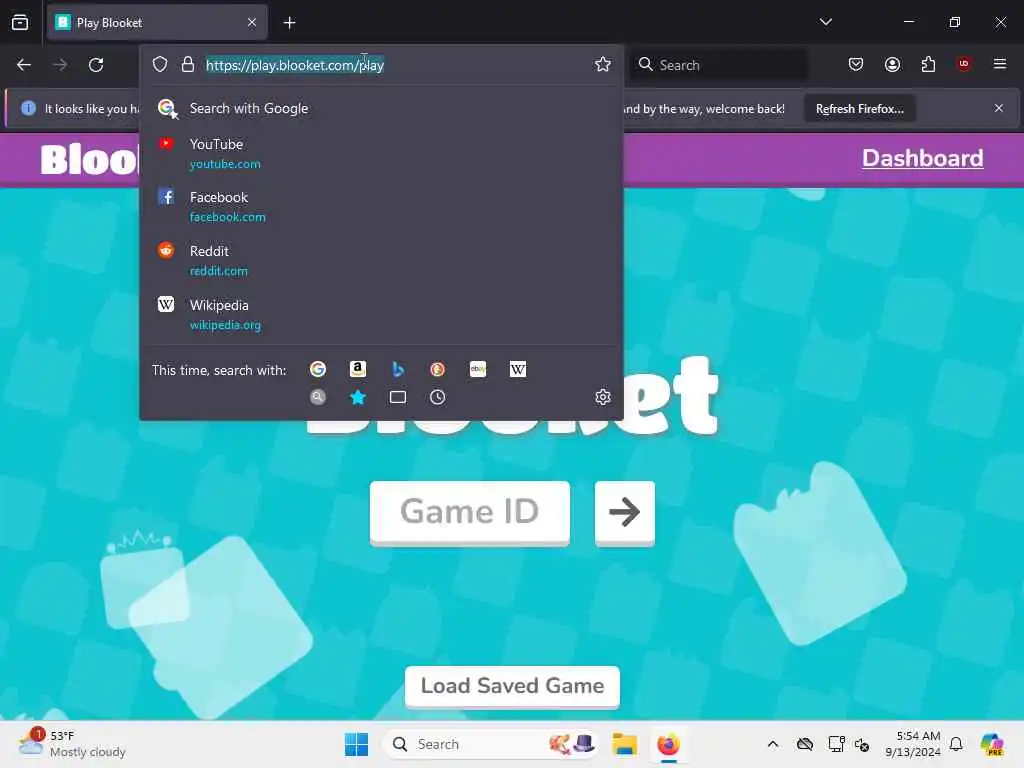Open clock and date 5:54 AM

point(912,744)
